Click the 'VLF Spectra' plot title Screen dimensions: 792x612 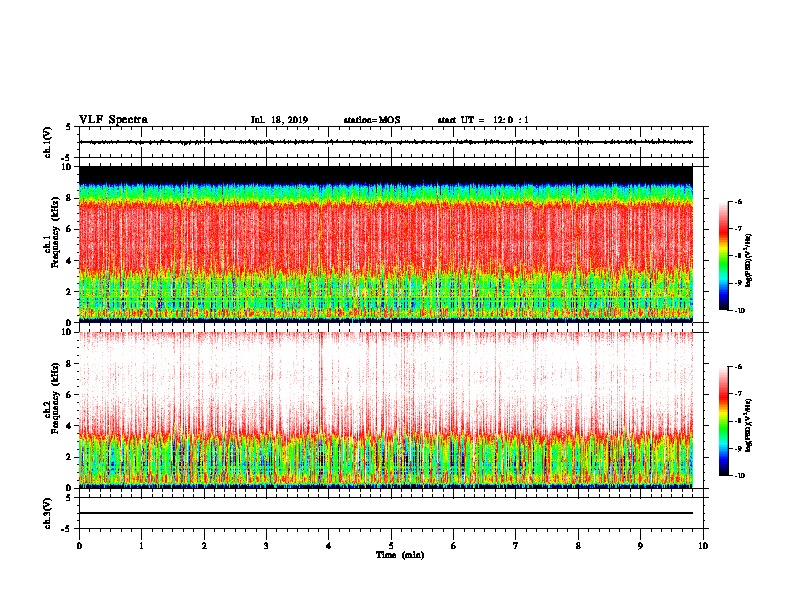113,120
